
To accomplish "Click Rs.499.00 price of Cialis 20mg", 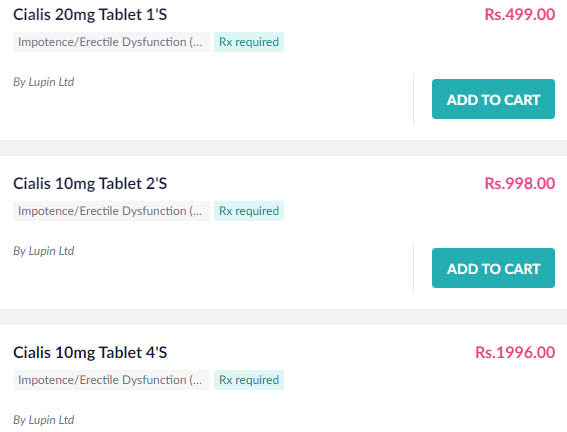I will 520,14.
